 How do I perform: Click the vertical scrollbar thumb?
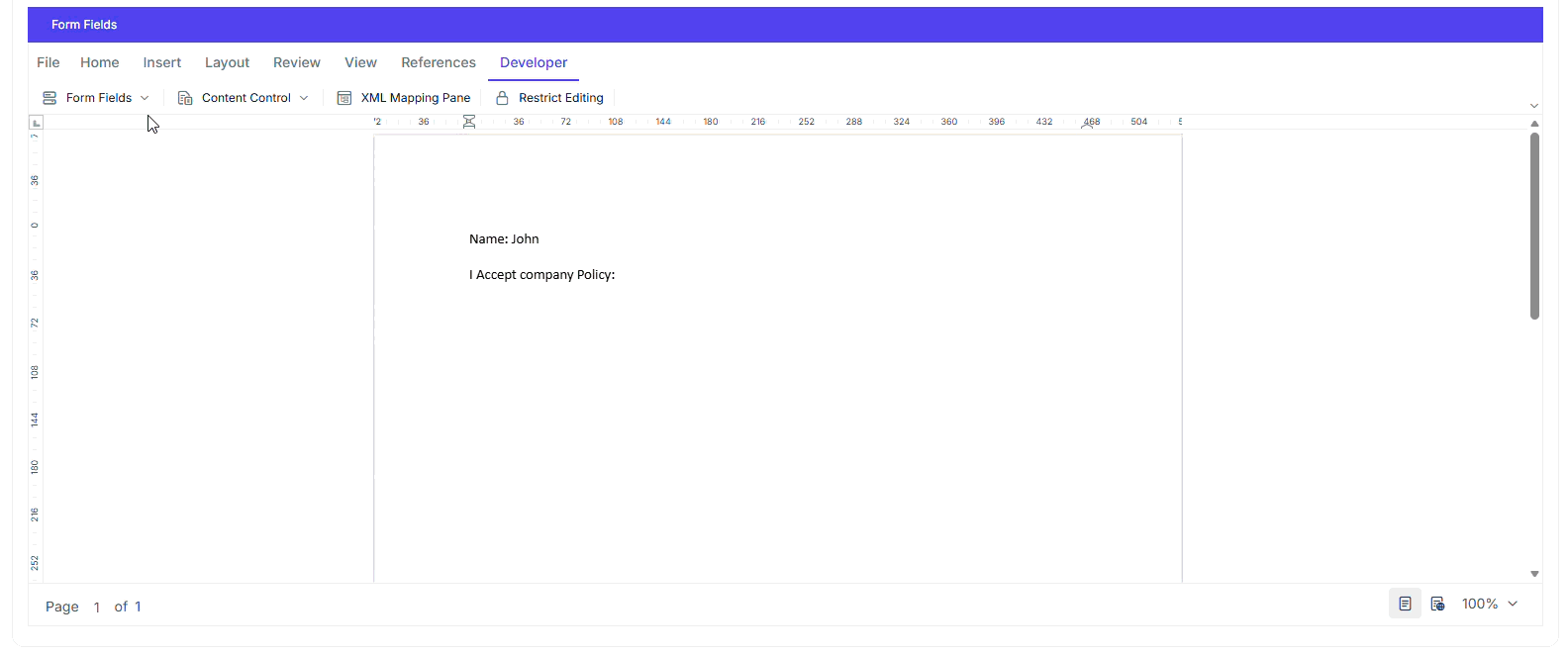[x=1534, y=226]
